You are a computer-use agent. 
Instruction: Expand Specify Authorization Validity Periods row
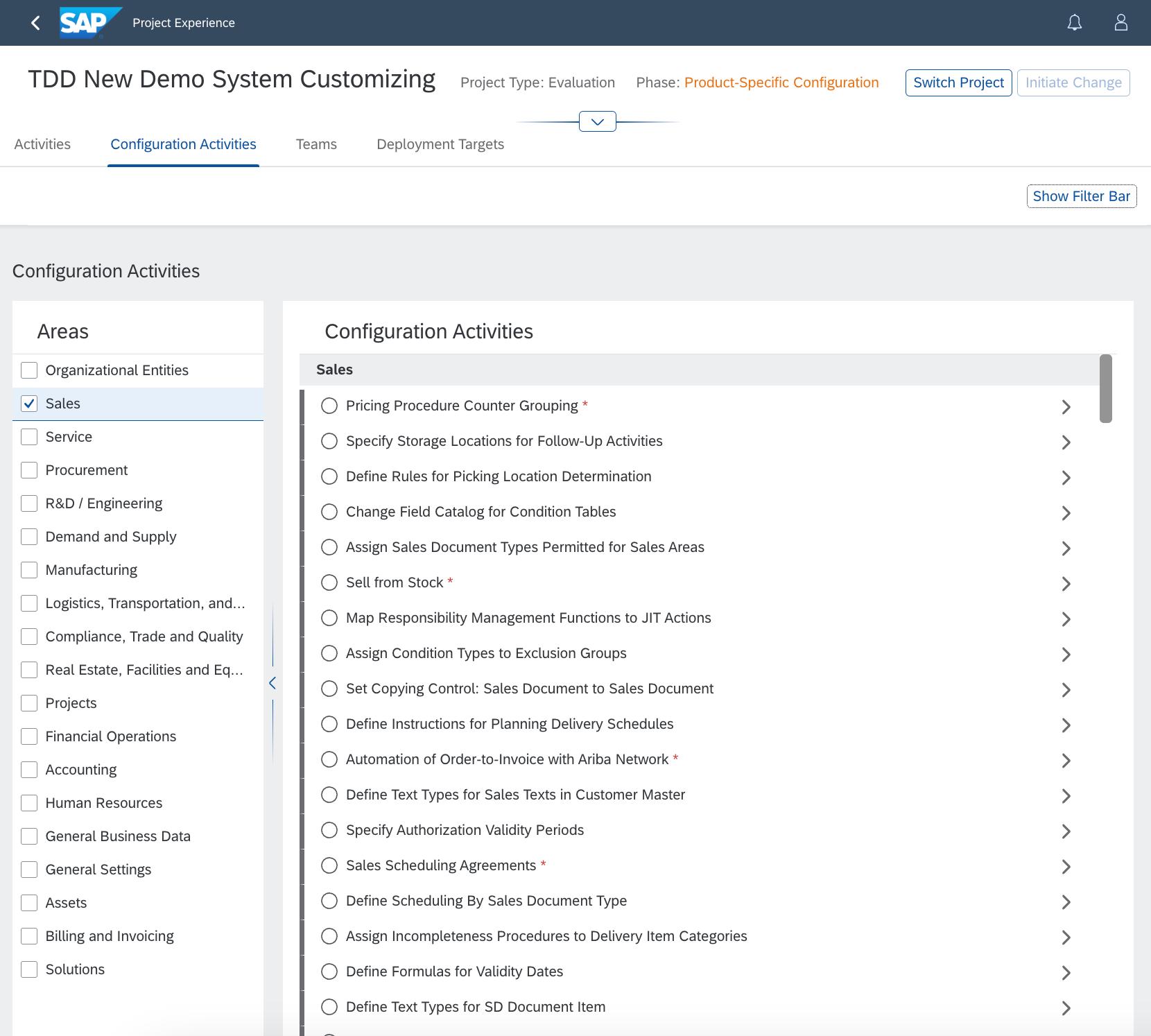1066,831
